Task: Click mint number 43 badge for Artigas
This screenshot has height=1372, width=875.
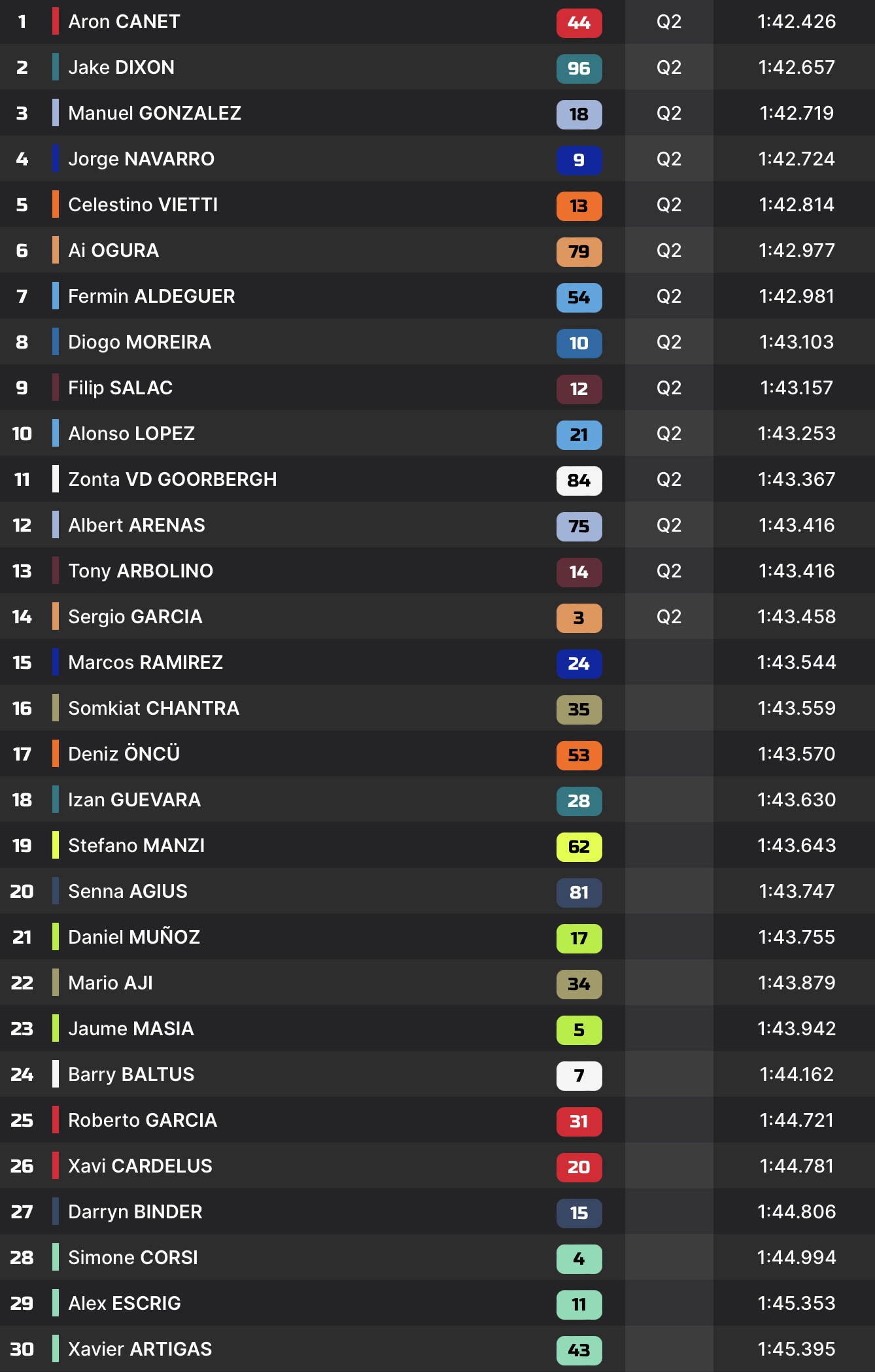Action: [579, 1350]
